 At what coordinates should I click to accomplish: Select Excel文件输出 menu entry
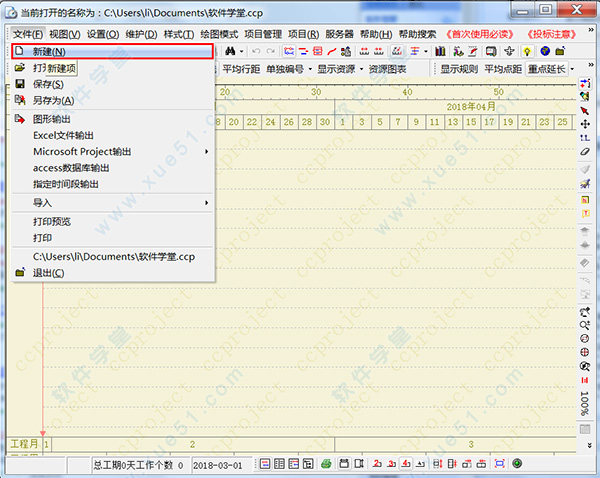pyautogui.click(x=64, y=135)
